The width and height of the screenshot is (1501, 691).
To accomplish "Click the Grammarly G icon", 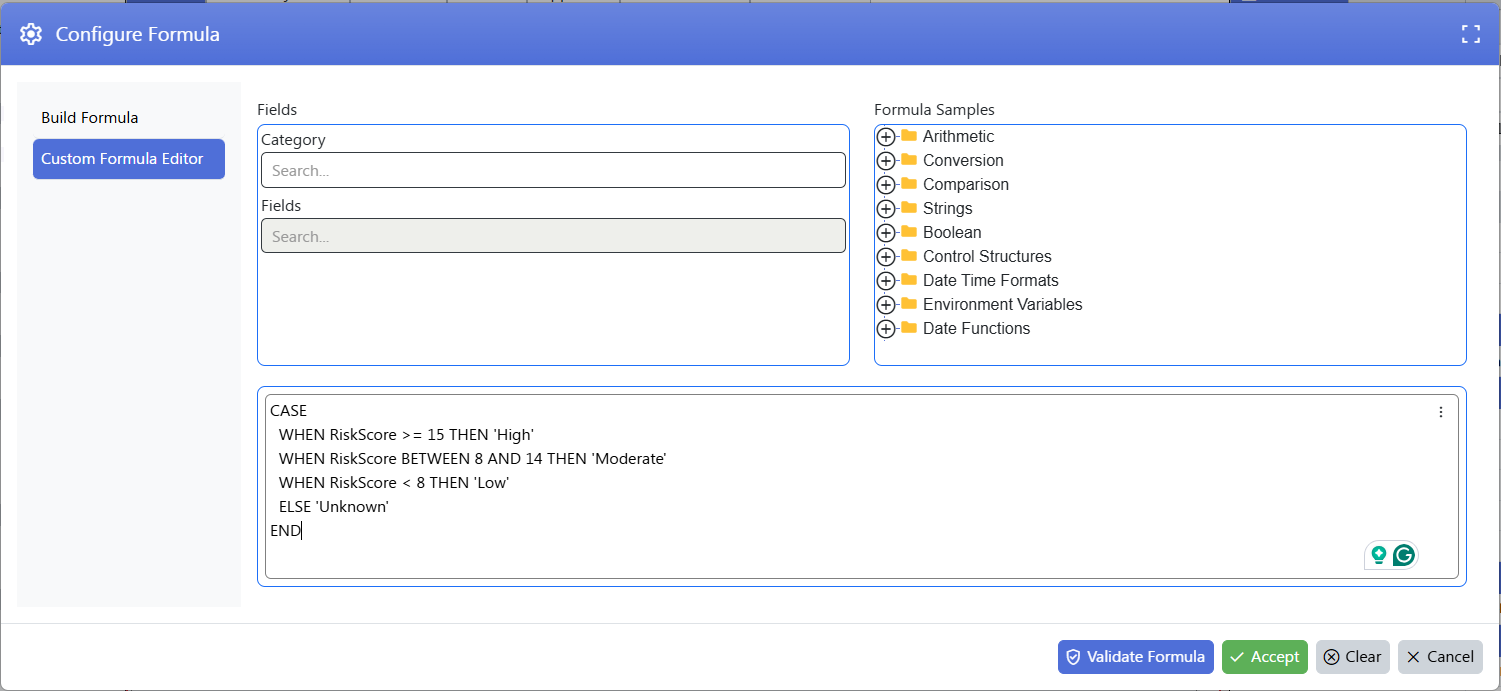I will tap(1404, 555).
